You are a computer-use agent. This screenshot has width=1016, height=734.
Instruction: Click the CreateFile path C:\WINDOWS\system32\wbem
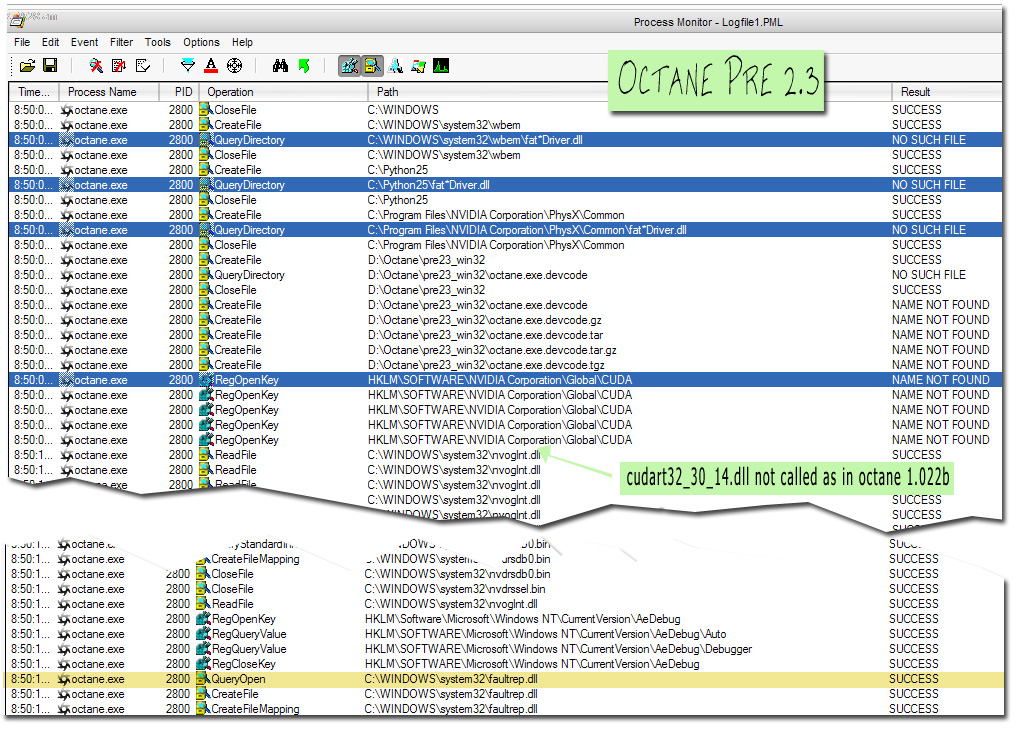click(x=444, y=125)
